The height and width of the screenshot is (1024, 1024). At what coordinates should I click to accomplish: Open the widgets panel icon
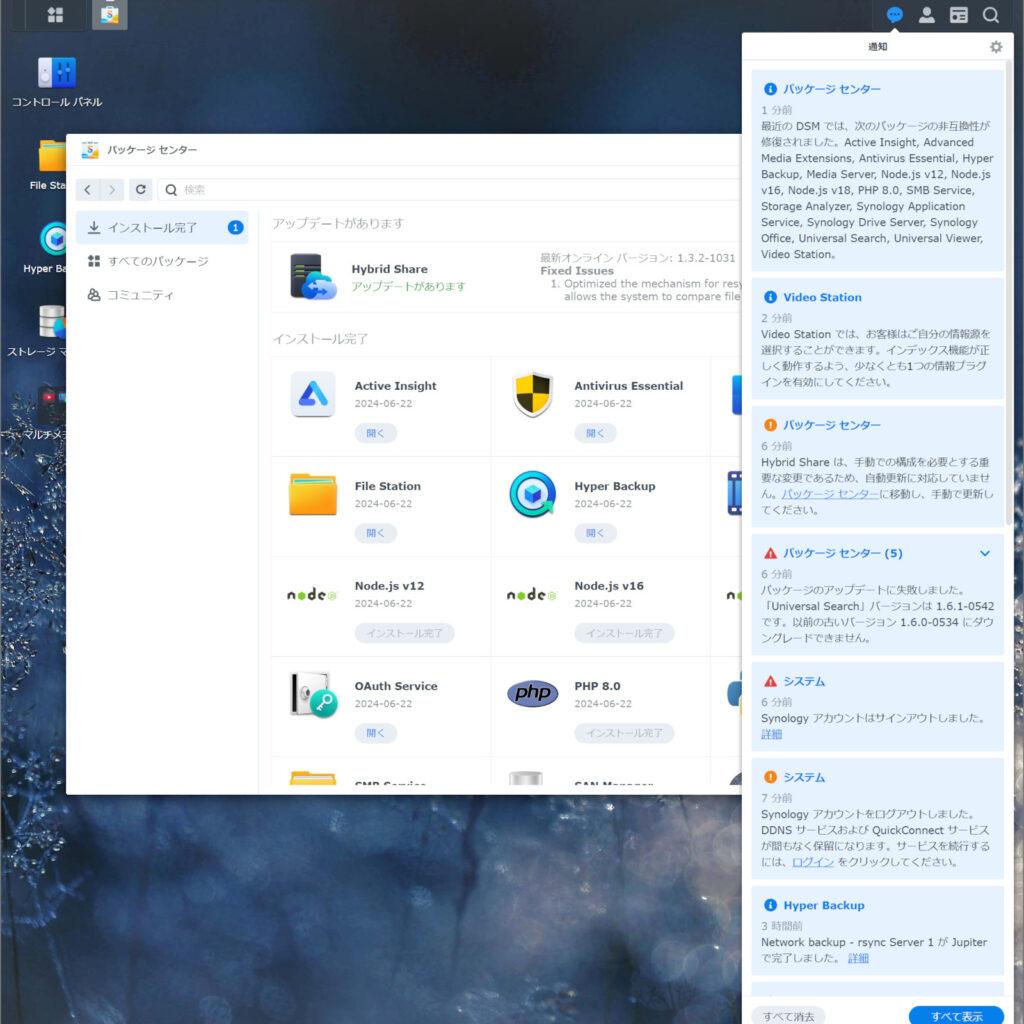pyautogui.click(x=959, y=14)
